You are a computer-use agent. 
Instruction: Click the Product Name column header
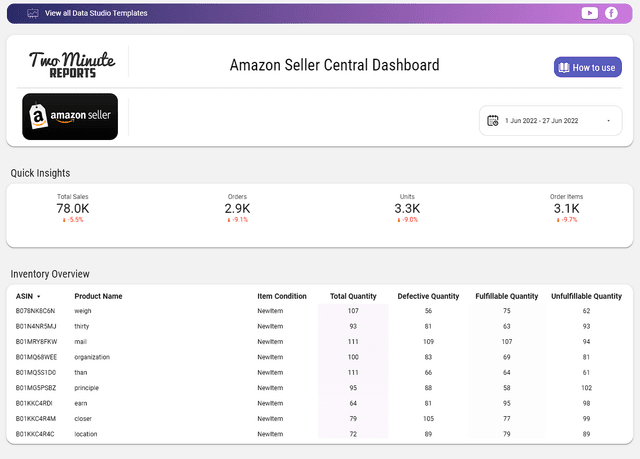point(98,296)
